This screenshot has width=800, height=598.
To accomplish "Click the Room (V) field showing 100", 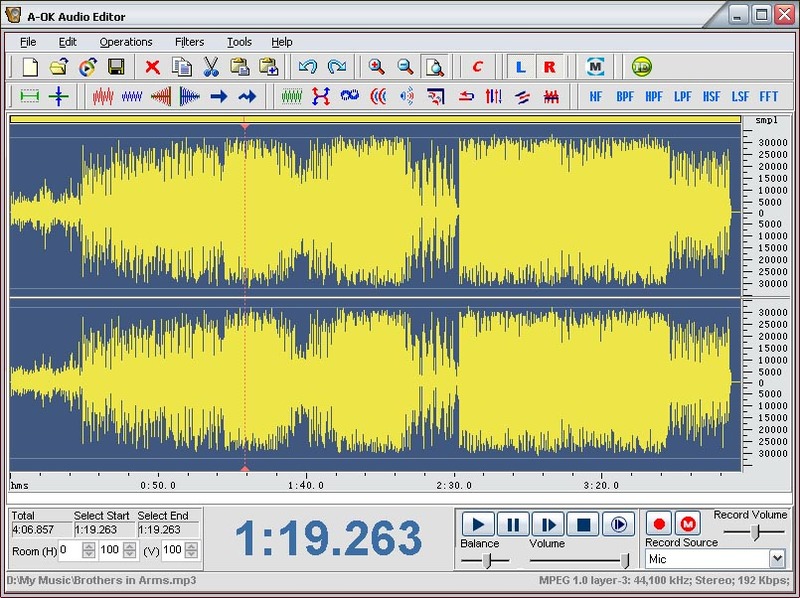I will [x=172, y=550].
